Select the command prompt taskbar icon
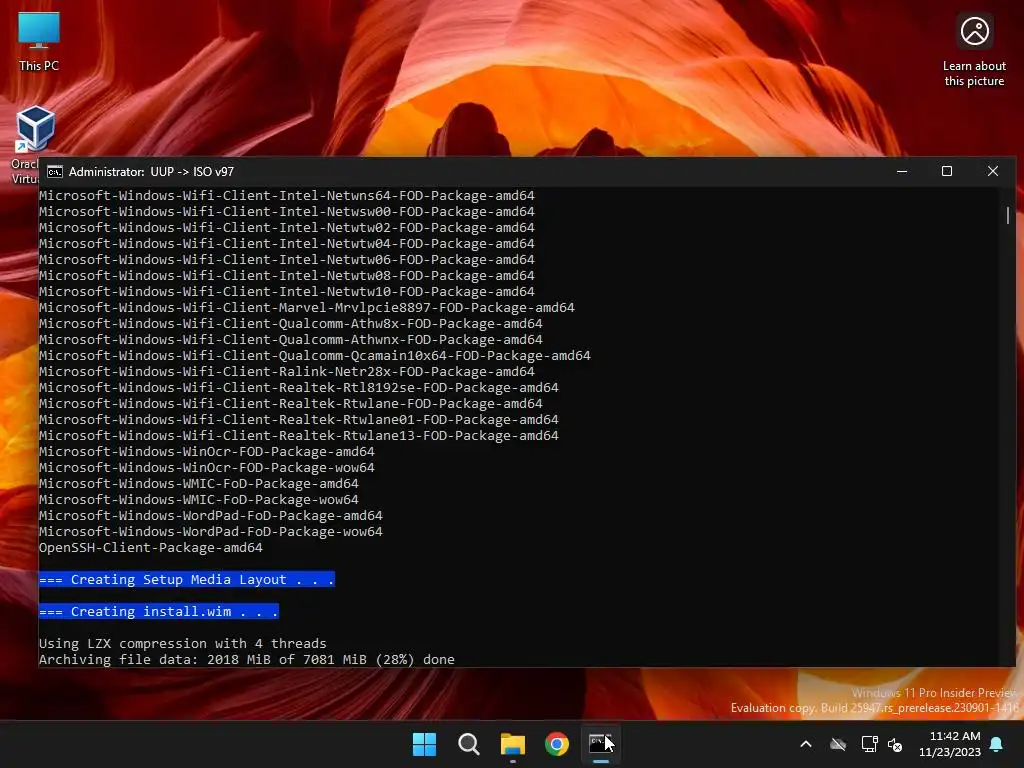 click(600, 744)
